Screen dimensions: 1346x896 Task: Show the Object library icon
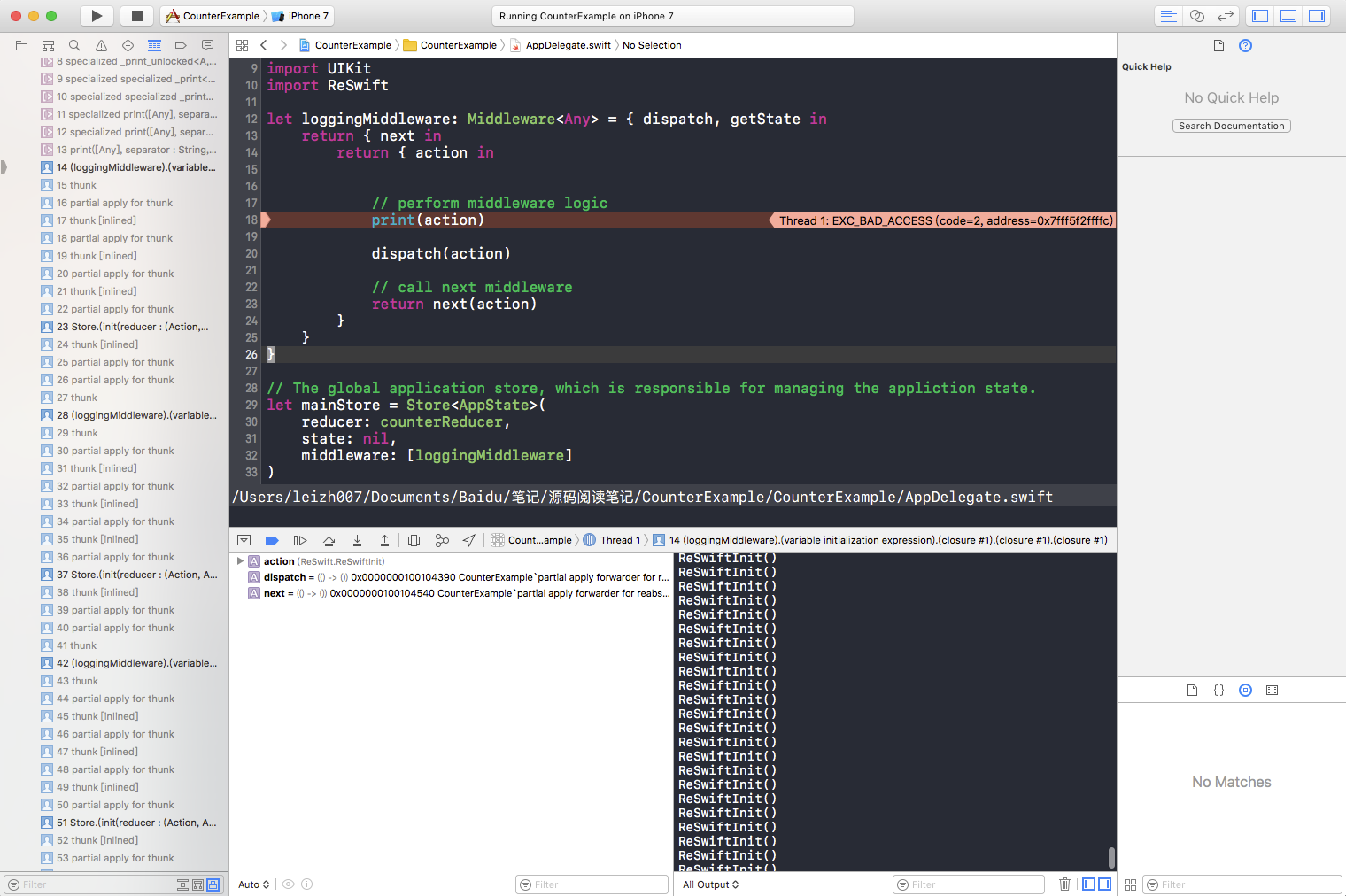click(1245, 691)
